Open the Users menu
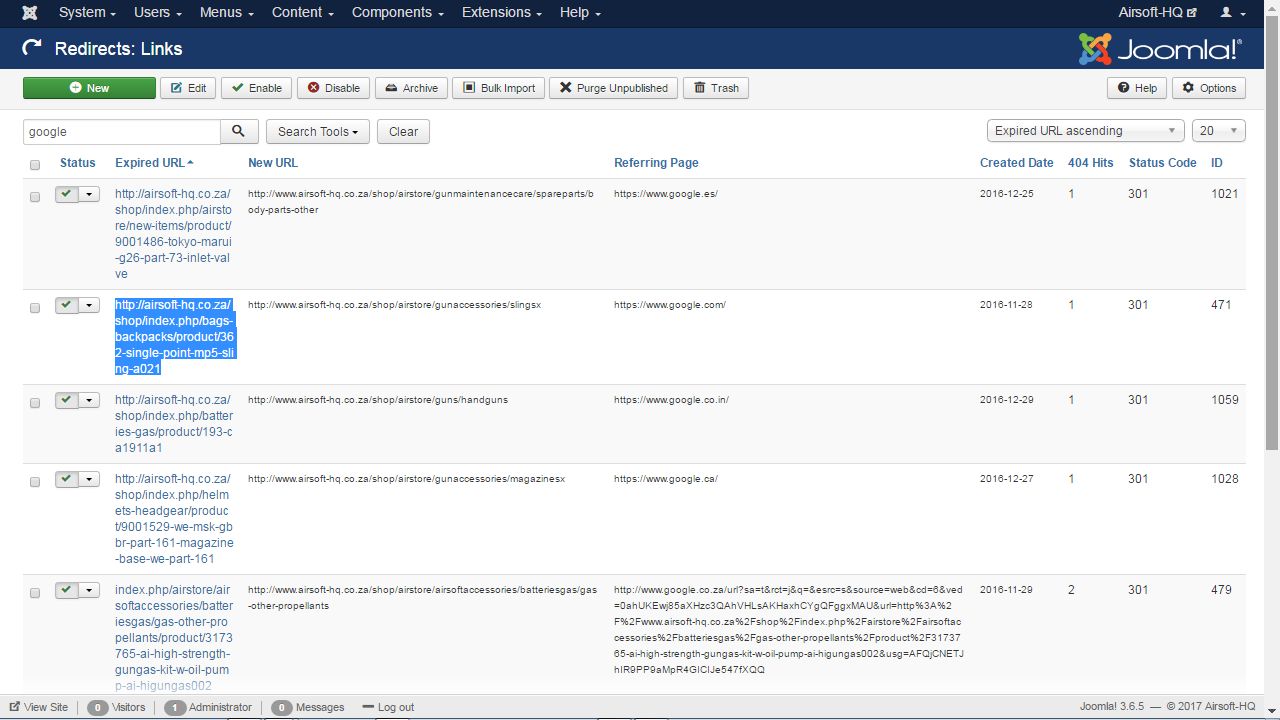1280x720 pixels. click(x=158, y=12)
